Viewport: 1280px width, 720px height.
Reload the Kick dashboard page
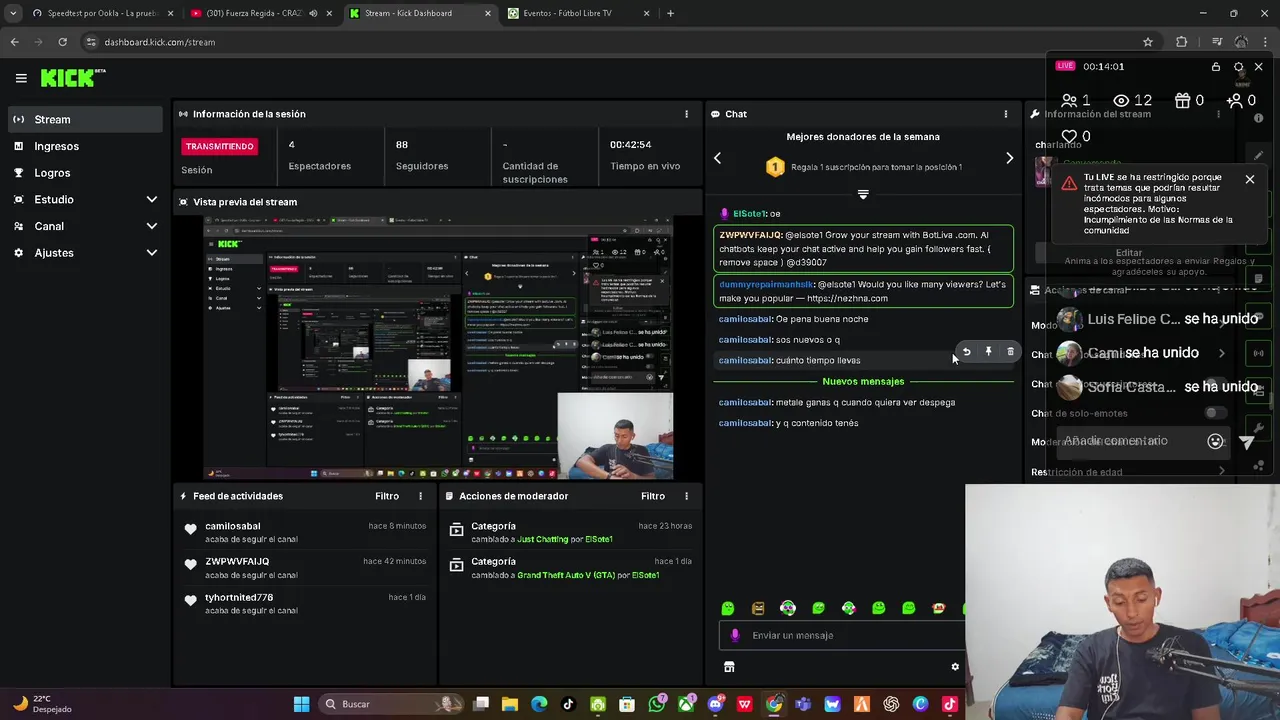coord(62,42)
